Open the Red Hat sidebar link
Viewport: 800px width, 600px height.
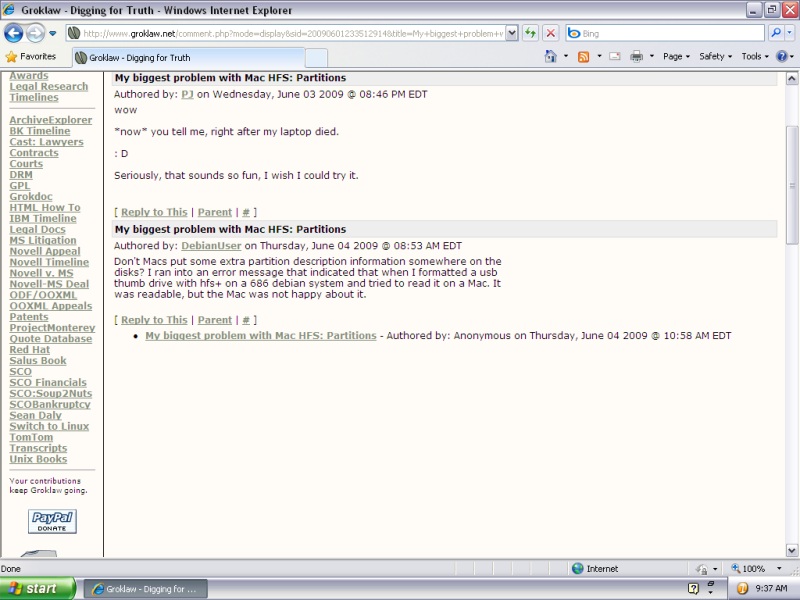[x=30, y=350]
